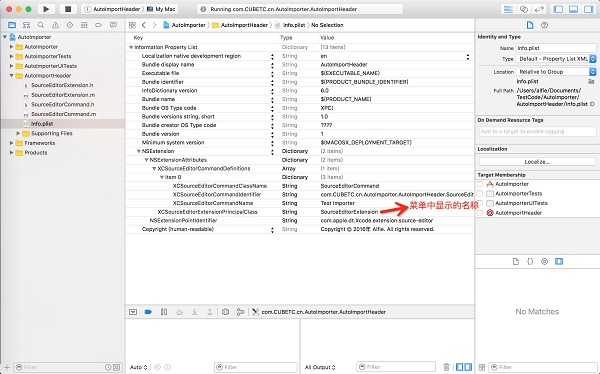
Task: Go back in editor history
Action: (x=143, y=25)
